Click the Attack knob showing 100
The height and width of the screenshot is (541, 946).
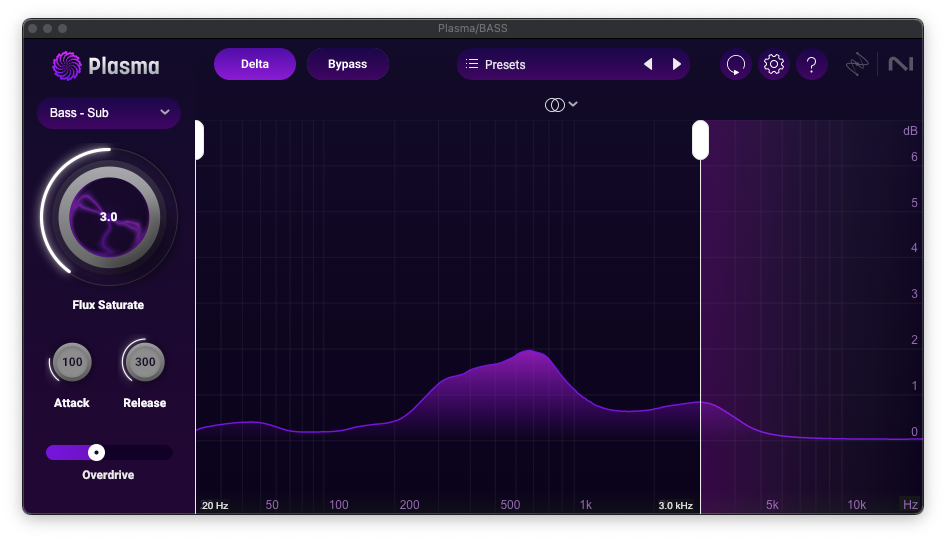pos(72,362)
